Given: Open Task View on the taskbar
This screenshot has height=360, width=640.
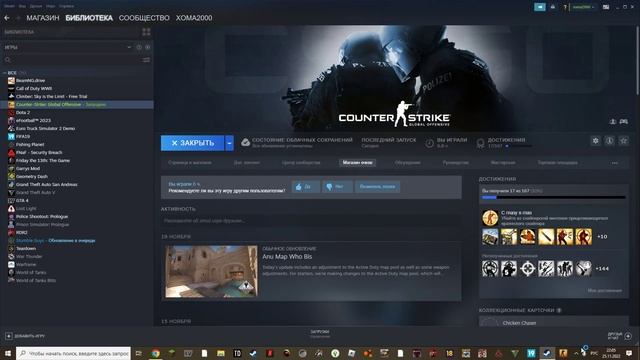Looking at the screenshot, I should point(139,353).
